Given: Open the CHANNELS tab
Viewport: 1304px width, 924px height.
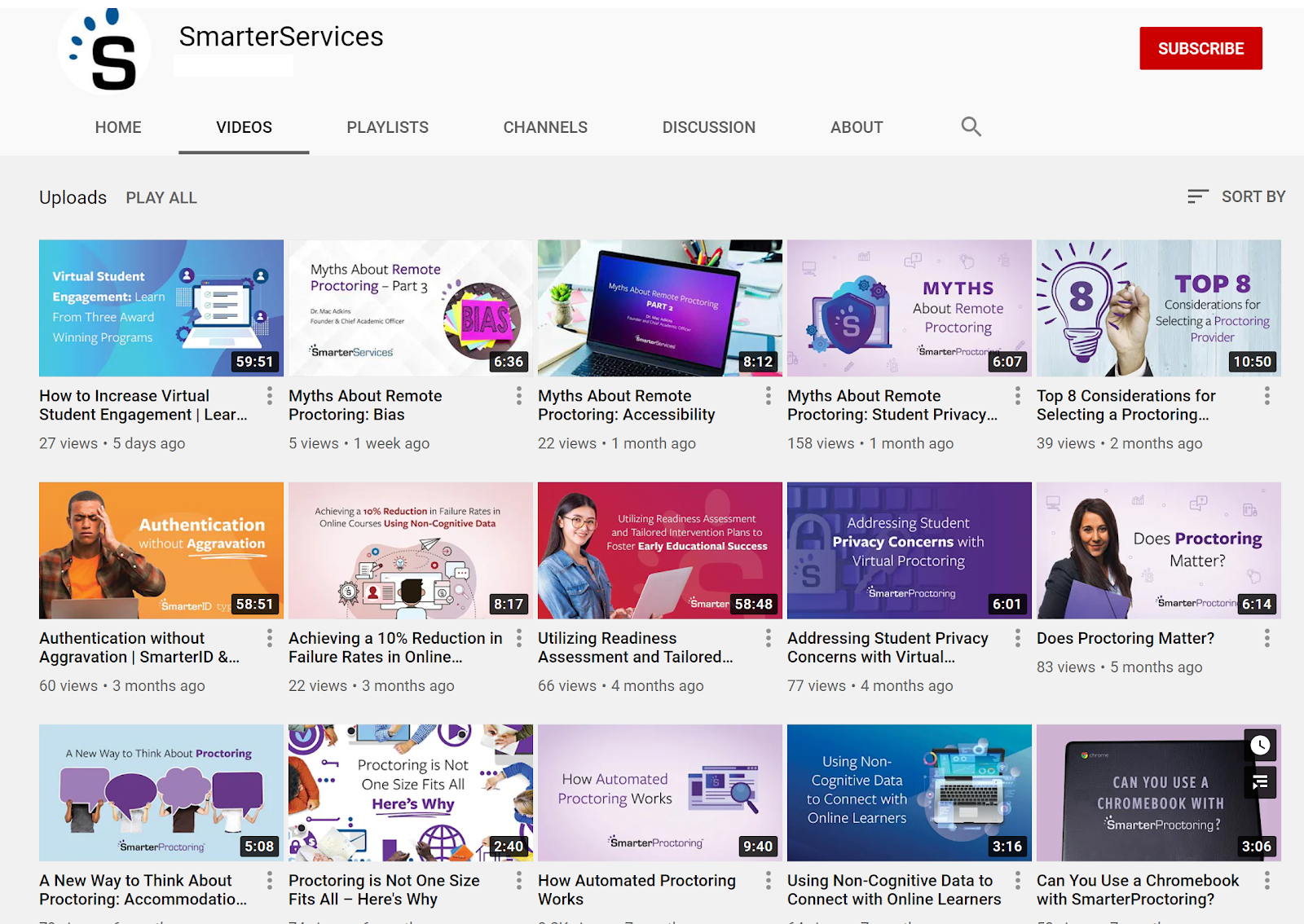Looking at the screenshot, I should (545, 127).
